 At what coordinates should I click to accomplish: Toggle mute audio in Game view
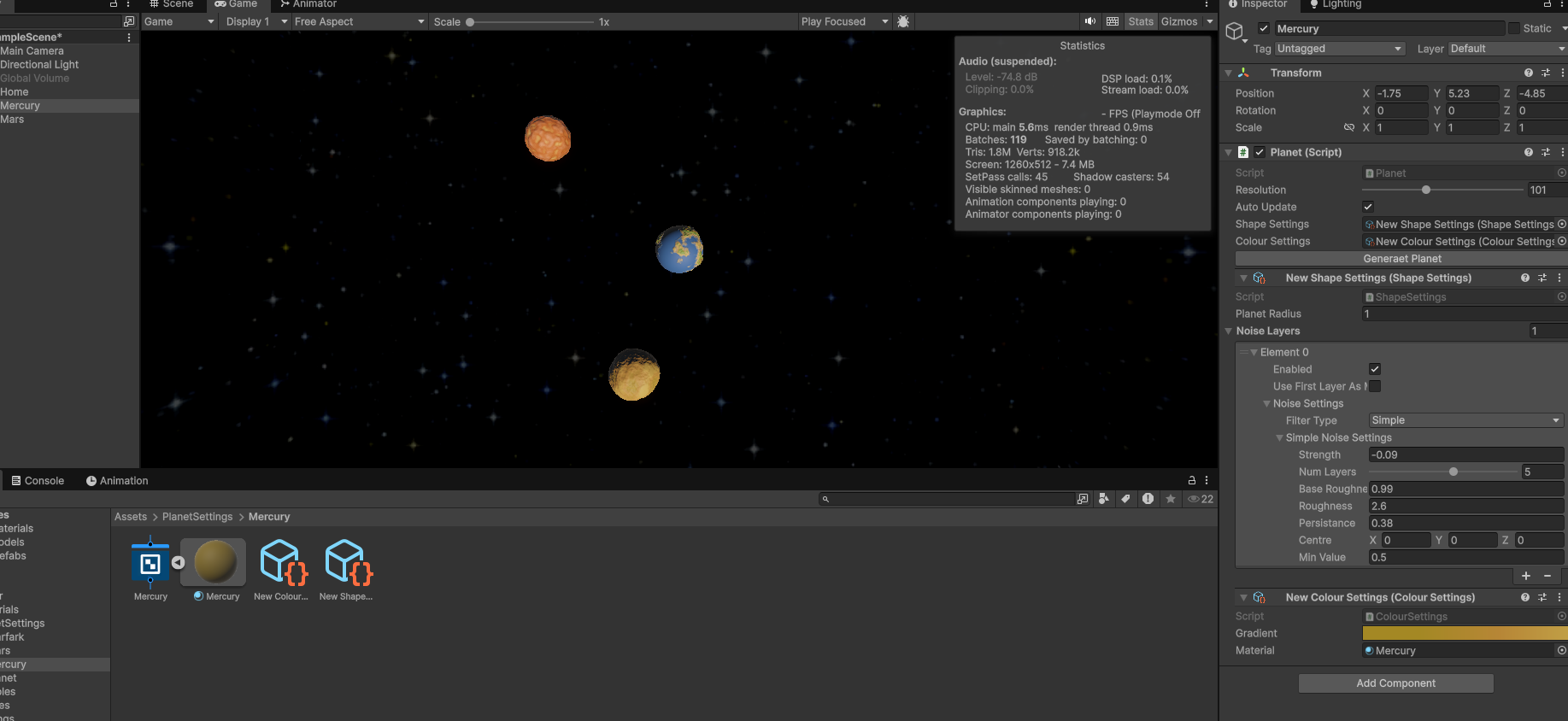1090,21
